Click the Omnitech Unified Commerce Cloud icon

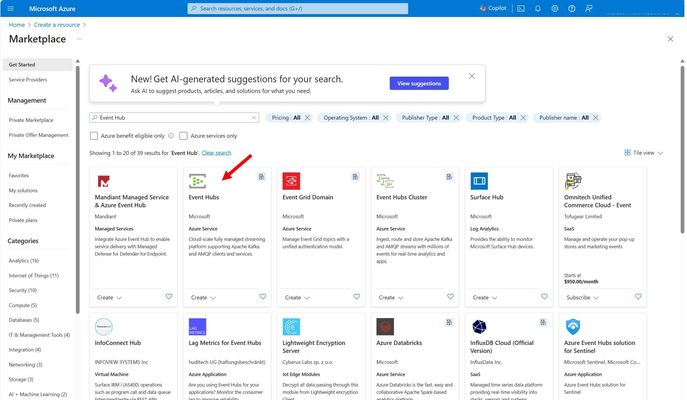pos(573,181)
